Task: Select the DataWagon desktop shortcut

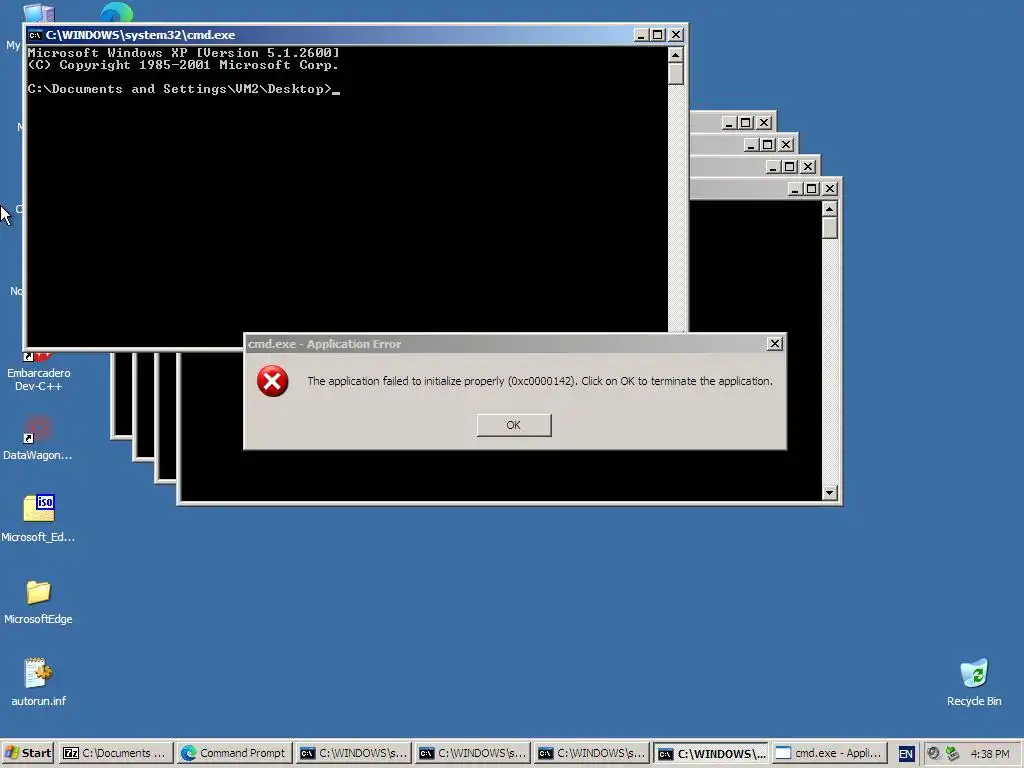Action: point(38,438)
